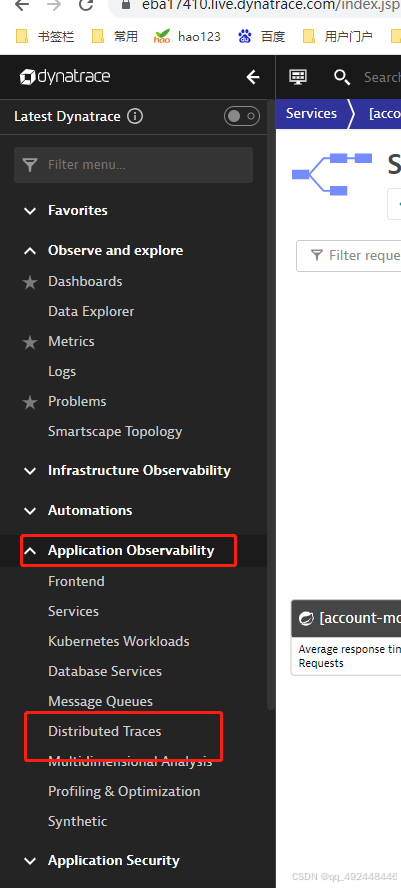This screenshot has width=401, height=888.
Task: Open Metrics in the menu
Action: [71, 341]
